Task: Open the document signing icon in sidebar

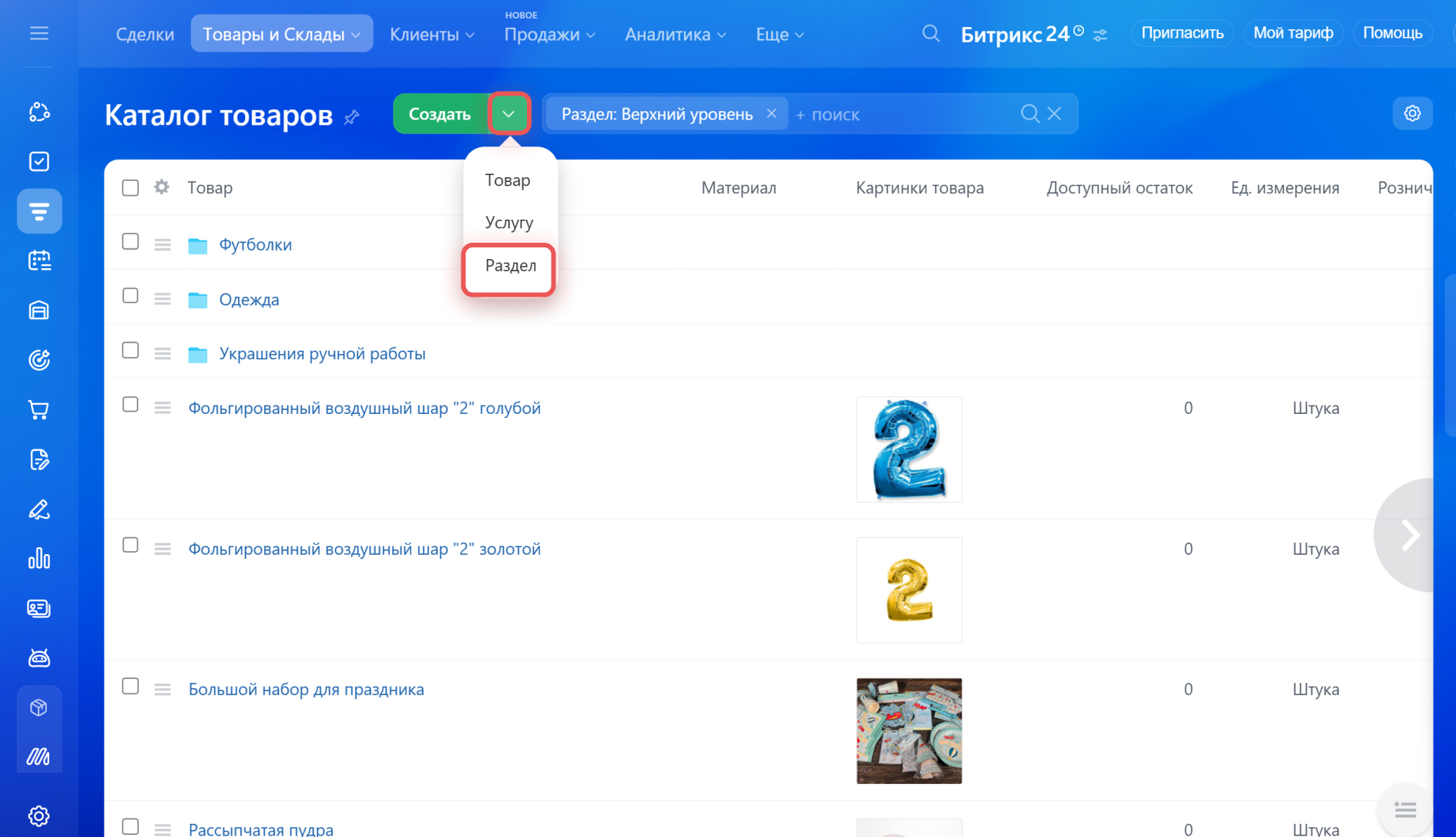Action: click(39, 459)
